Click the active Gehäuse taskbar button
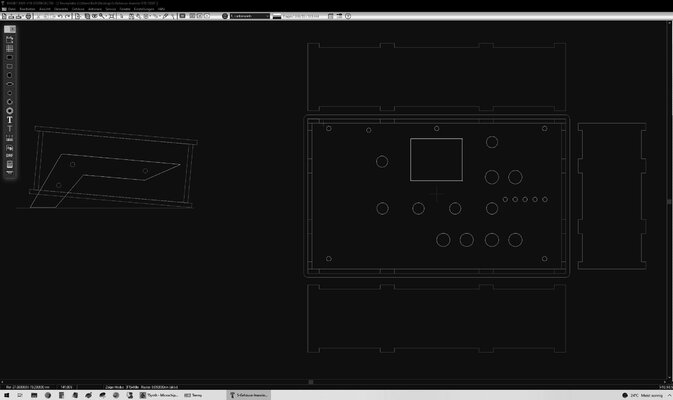This screenshot has width=673, height=400. (249, 395)
